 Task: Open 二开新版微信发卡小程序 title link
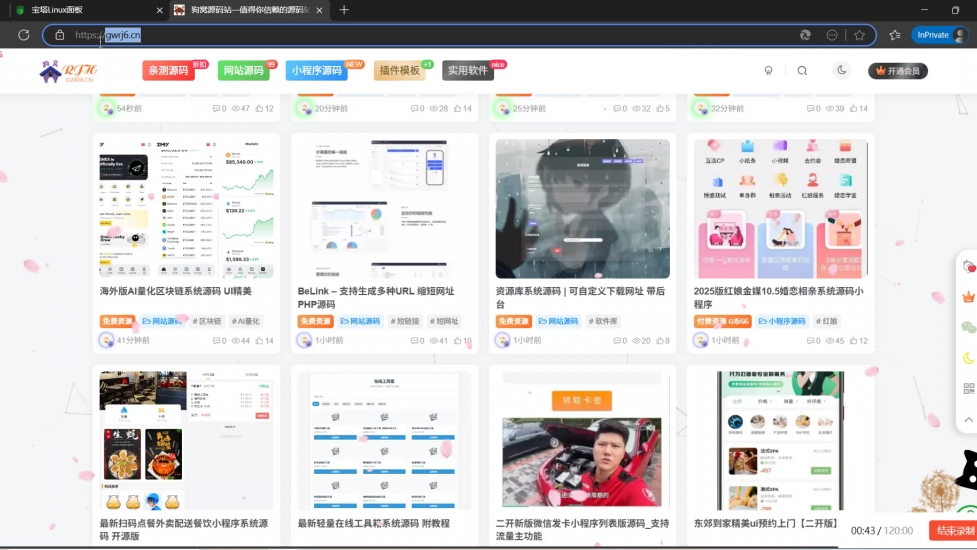pyautogui.click(x=583, y=529)
